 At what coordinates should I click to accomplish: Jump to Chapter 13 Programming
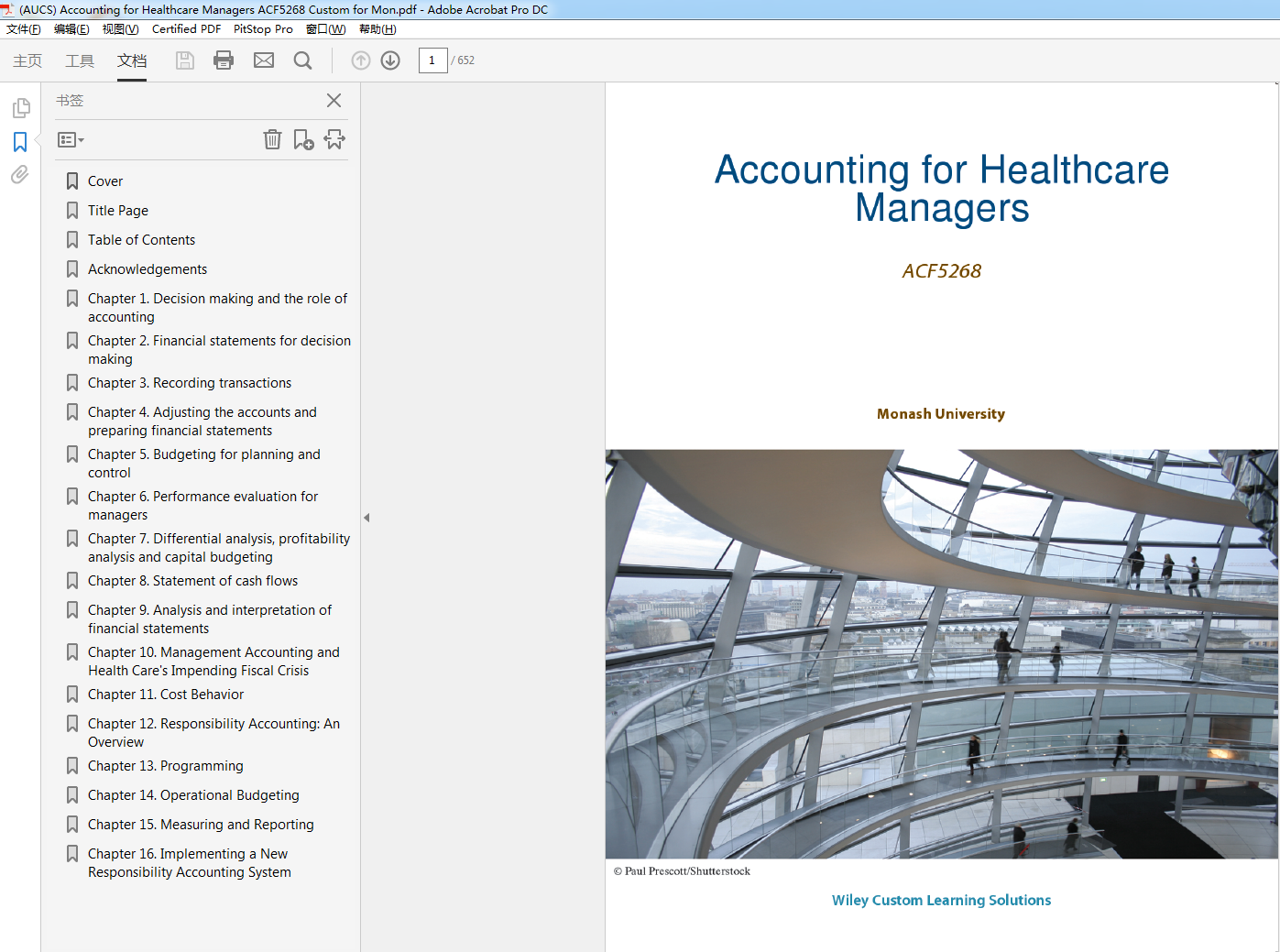(166, 766)
